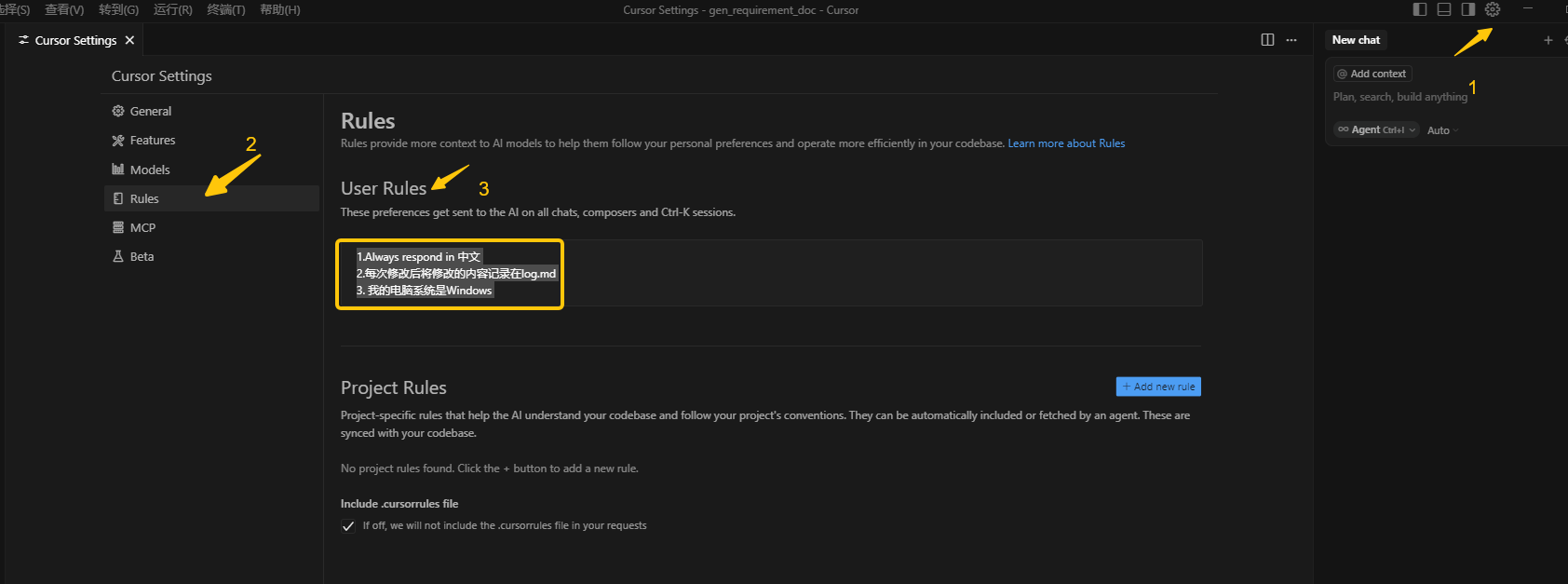Viewport: 1568px width, 584px height.
Task: Open Agent mode dropdown
Action: (x=1377, y=130)
